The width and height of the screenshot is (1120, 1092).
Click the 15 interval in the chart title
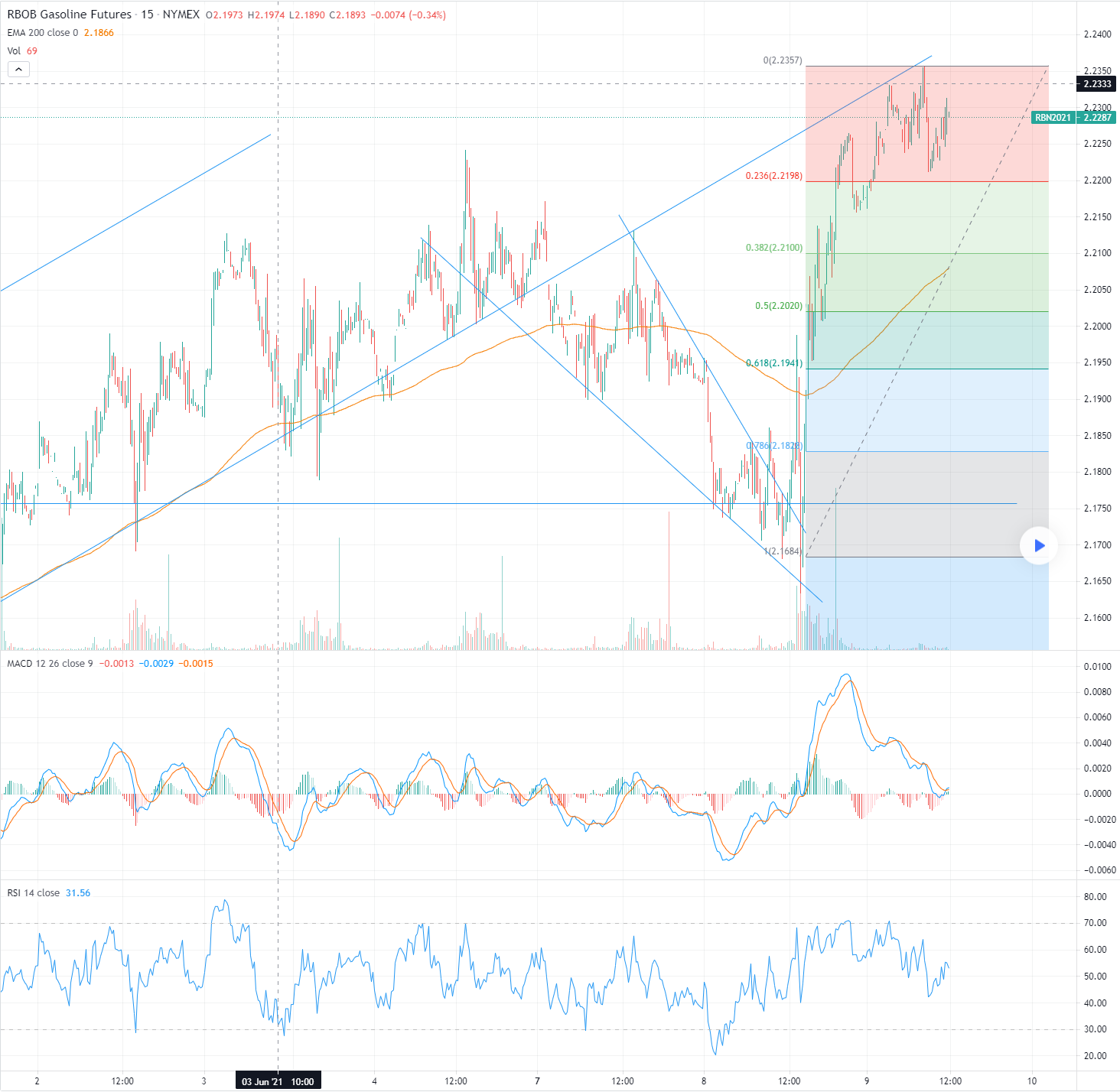[x=147, y=15]
